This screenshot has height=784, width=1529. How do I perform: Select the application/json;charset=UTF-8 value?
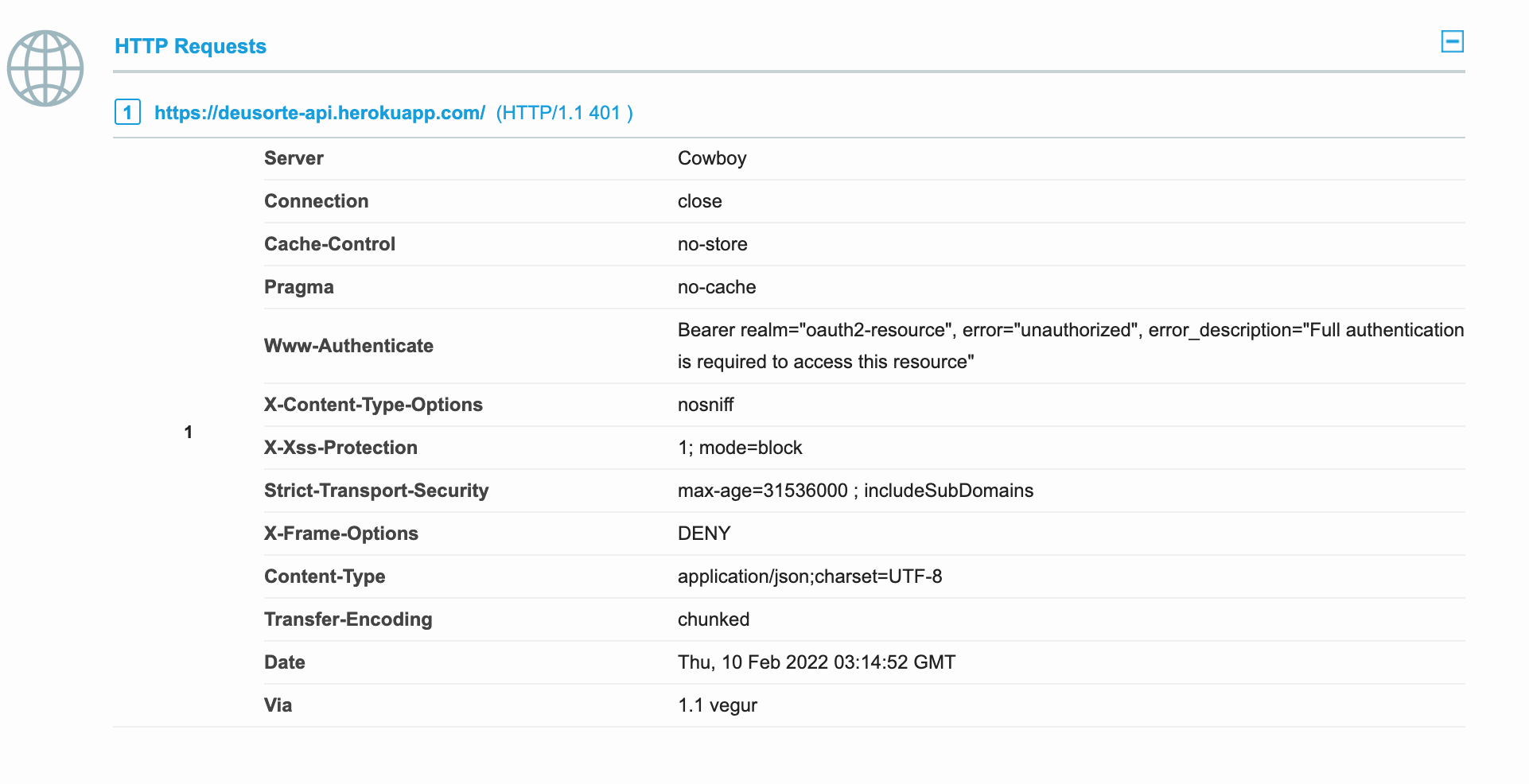810,576
